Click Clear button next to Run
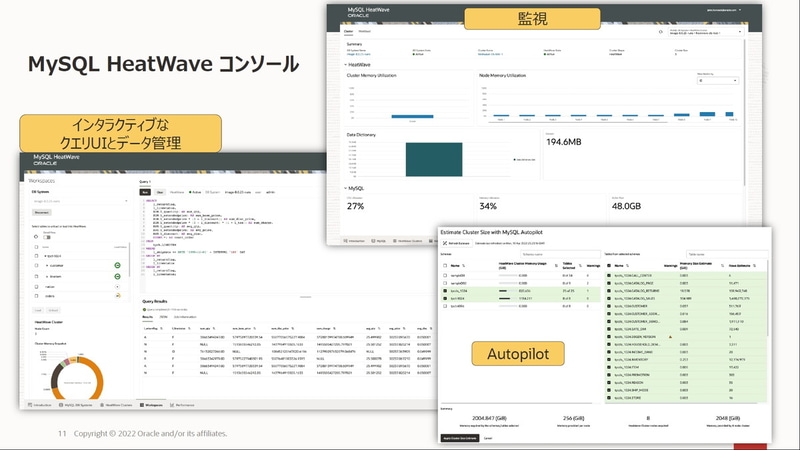Viewport: 800px width, 450px height. pos(160,192)
